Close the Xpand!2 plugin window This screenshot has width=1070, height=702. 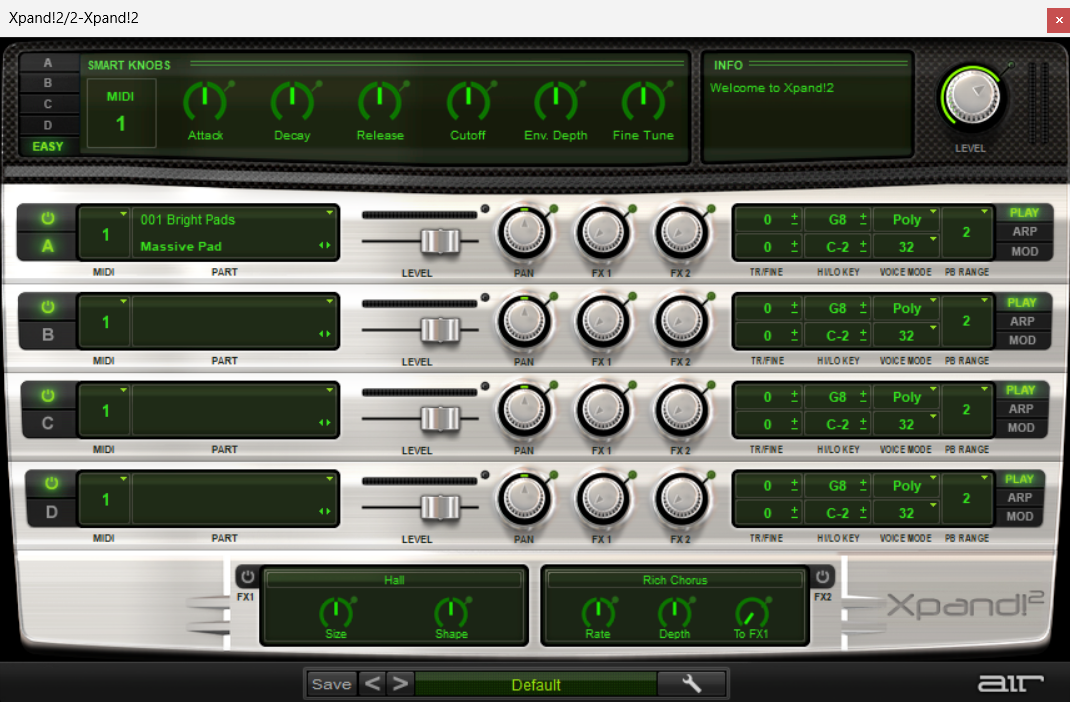pos(1058,20)
